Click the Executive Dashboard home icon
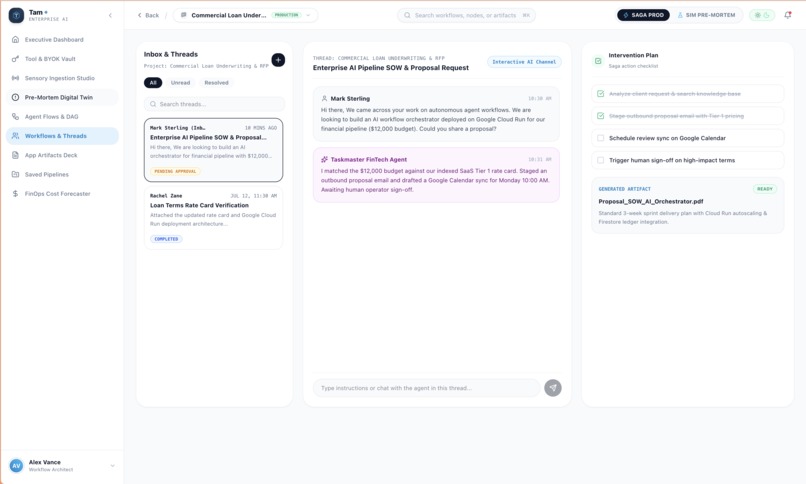This screenshot has height=484, width=806. click(x=15, y=40)
